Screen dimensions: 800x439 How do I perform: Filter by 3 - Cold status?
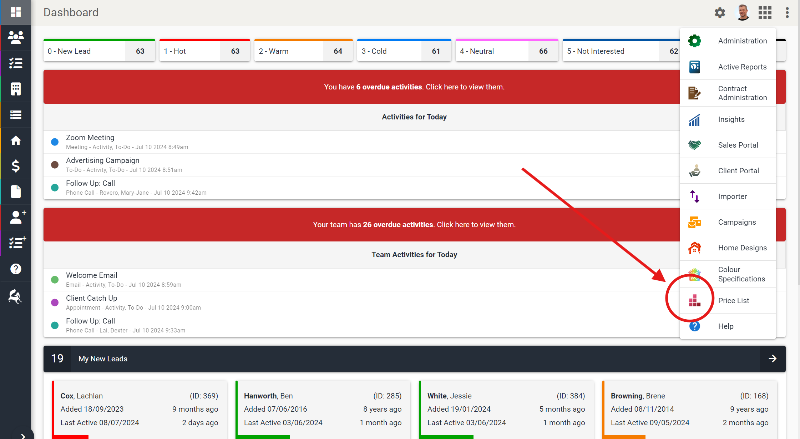[x=404, y=51]
